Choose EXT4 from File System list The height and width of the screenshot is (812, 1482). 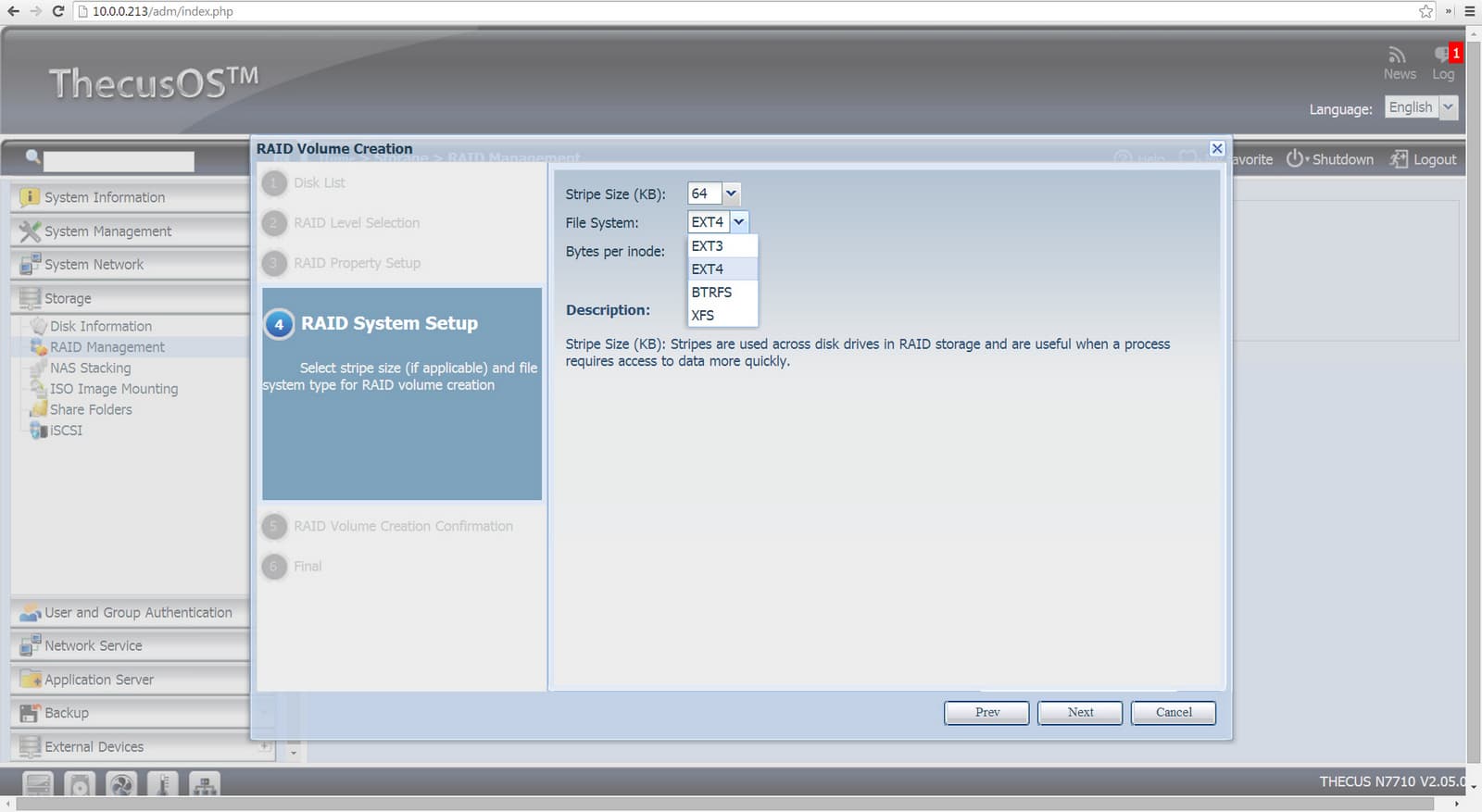tap(722, 269)
